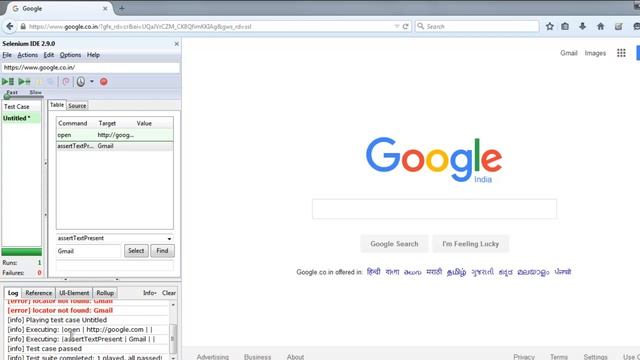Open the Terms footer link

pos(559,357)
